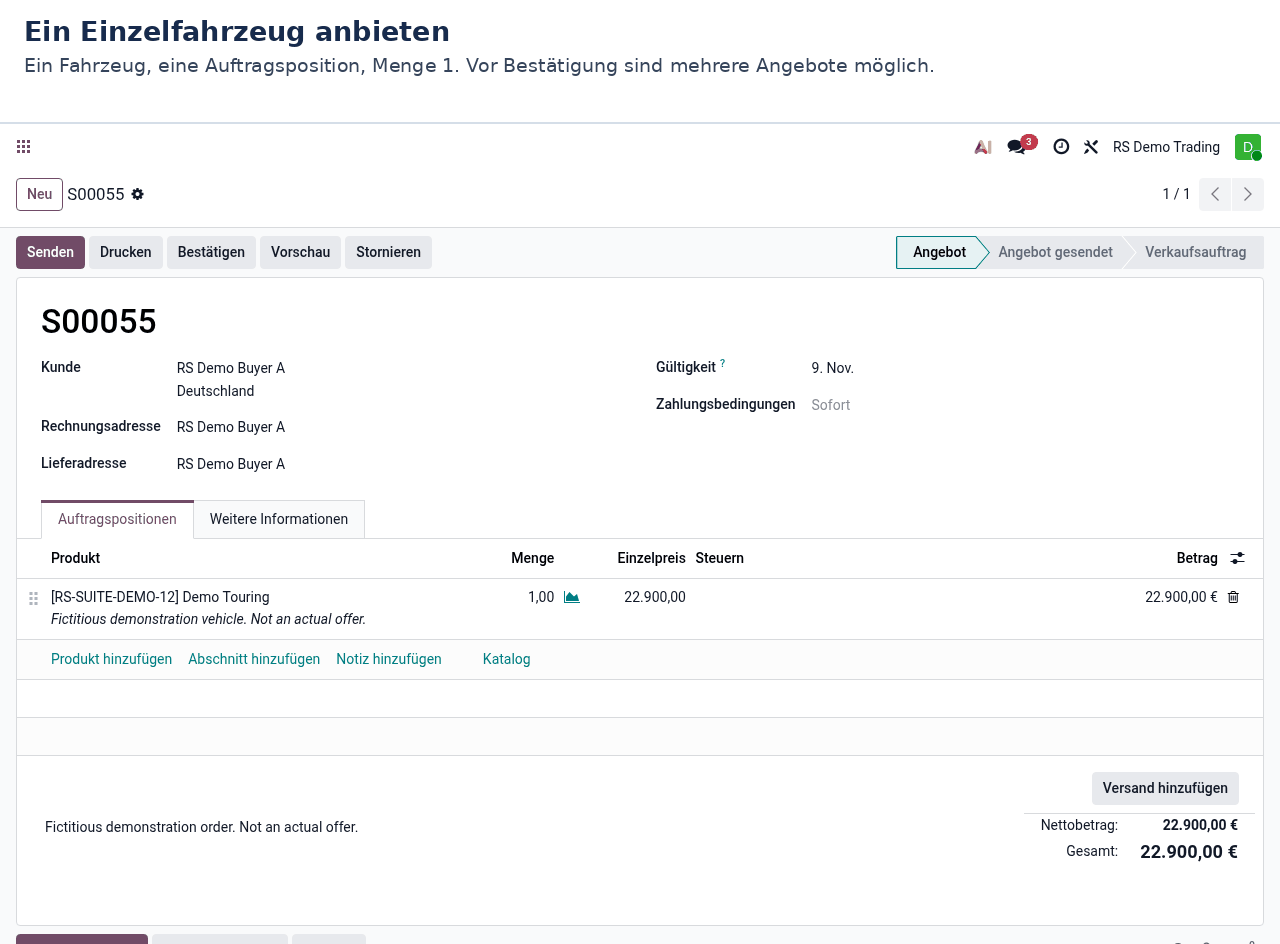Image resolution: width=1280 pixels, height=944 pixels.
Task: Open the Zahlungsbedingungen Sofort field
Action: click(x=831, y=405)
